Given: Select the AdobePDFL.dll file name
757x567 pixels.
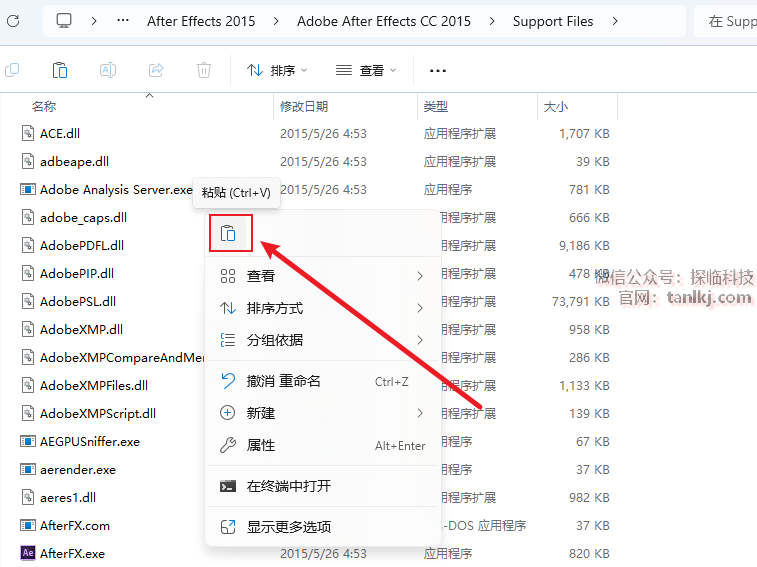Looking at the screenshot, I should 82,245.
